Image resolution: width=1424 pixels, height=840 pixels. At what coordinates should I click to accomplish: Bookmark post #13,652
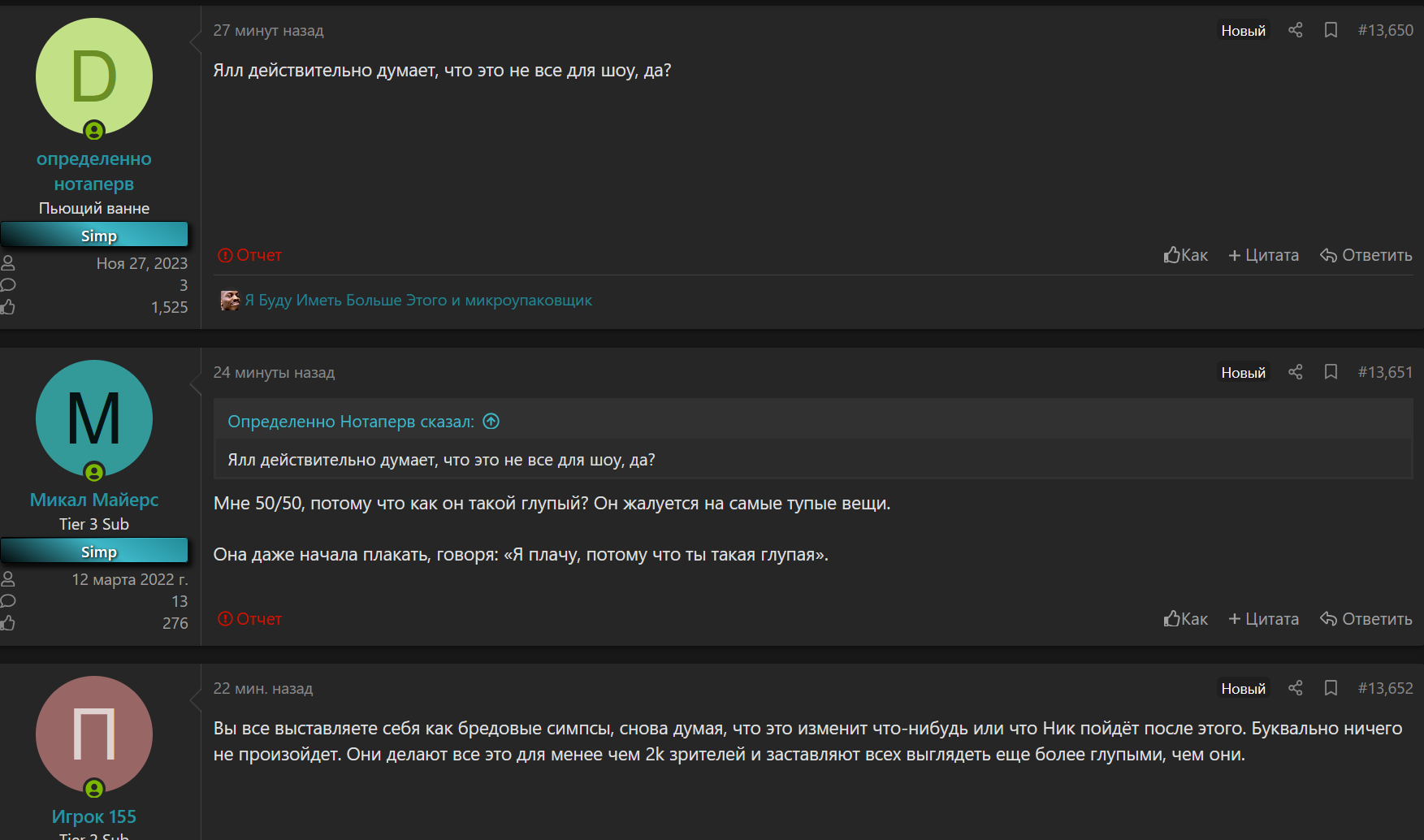tap(1331, 688)
